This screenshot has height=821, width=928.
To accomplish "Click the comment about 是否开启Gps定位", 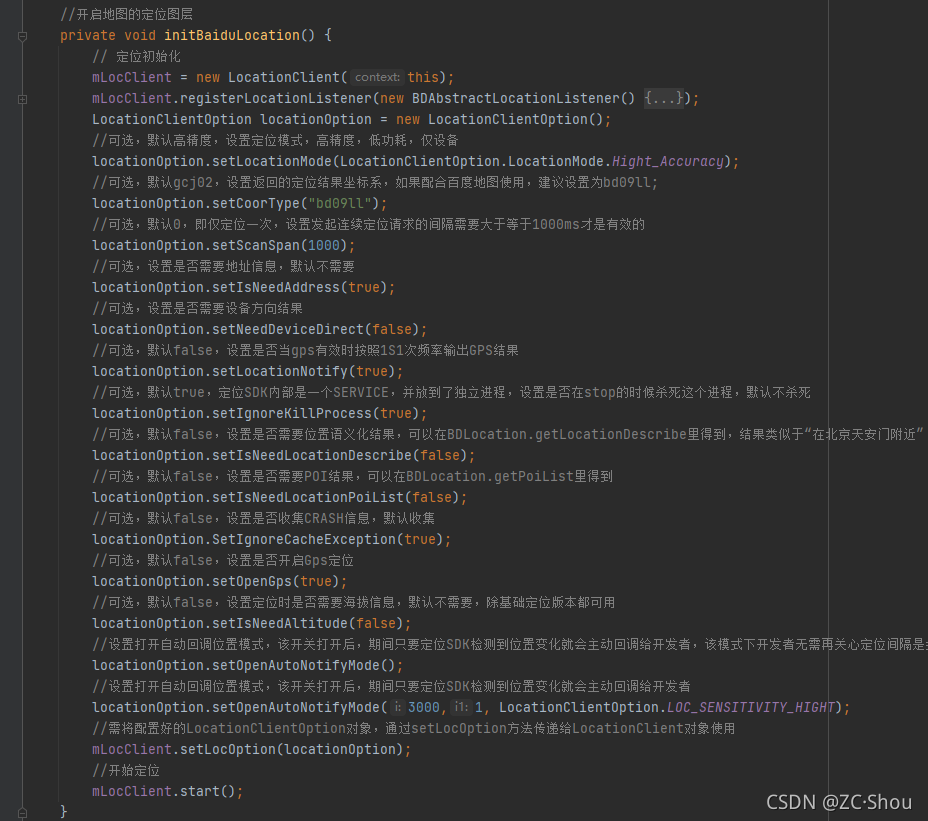I will coord(223,561).
